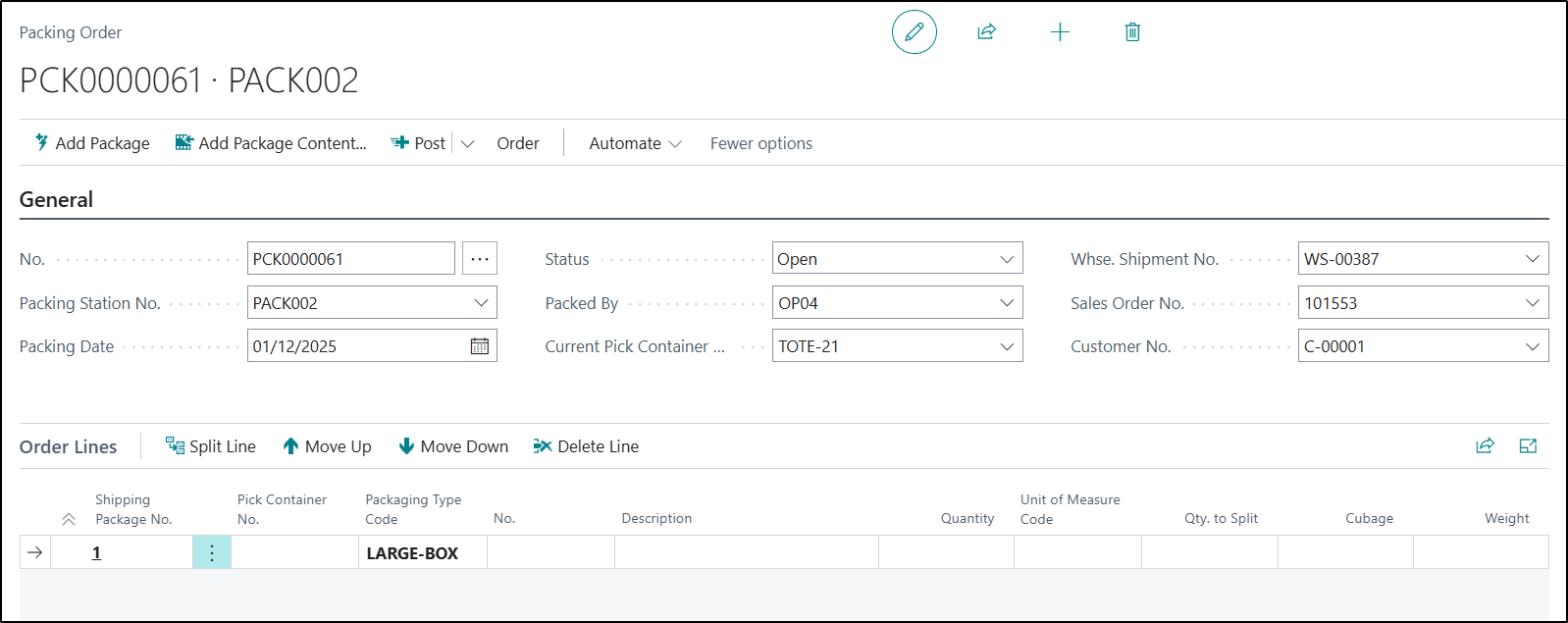Open the Automate menu
Screen dimensions: 1568x623
click(x=635, y=144)
